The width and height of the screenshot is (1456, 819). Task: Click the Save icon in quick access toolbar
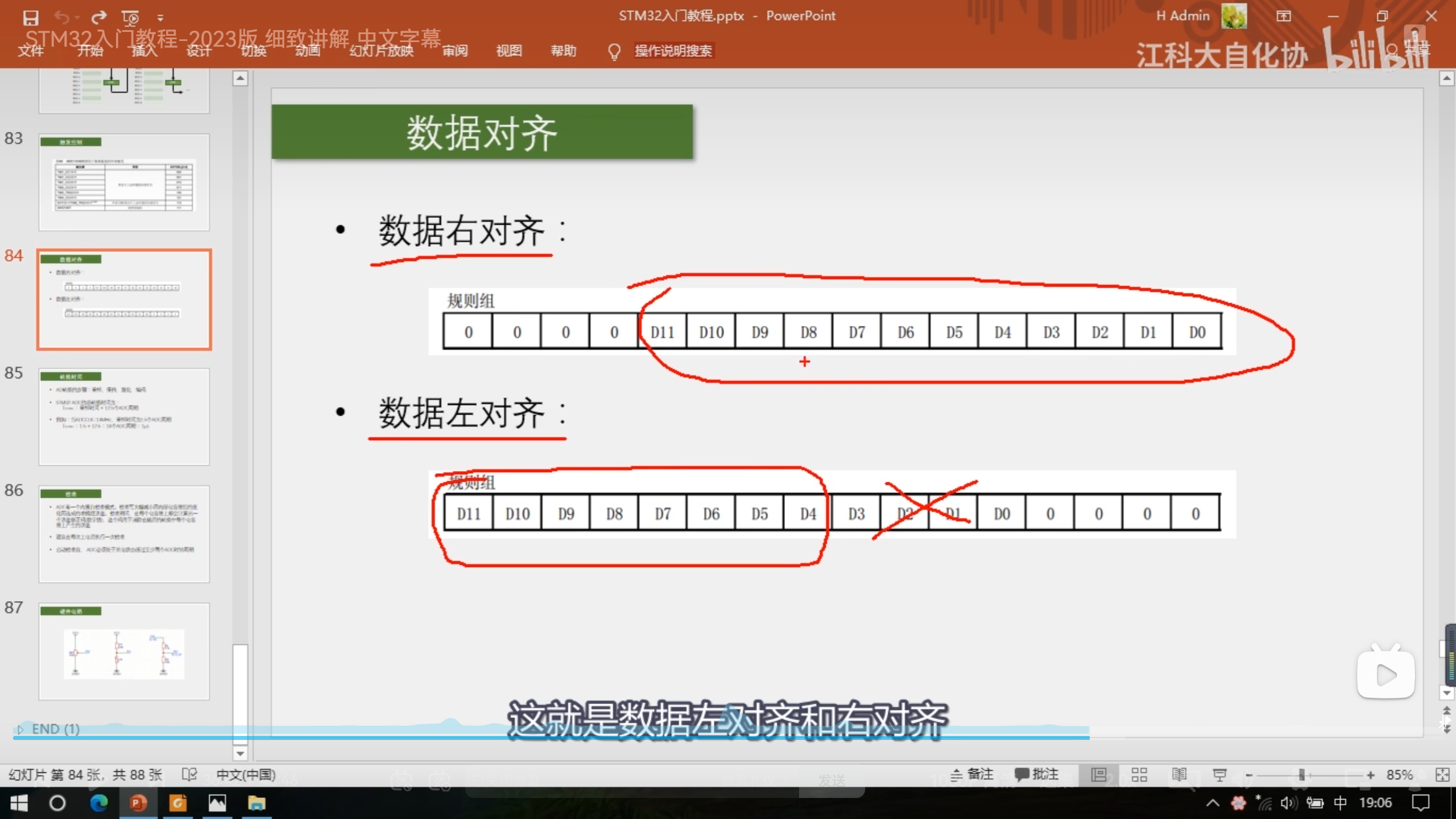[x=30, y=18]
